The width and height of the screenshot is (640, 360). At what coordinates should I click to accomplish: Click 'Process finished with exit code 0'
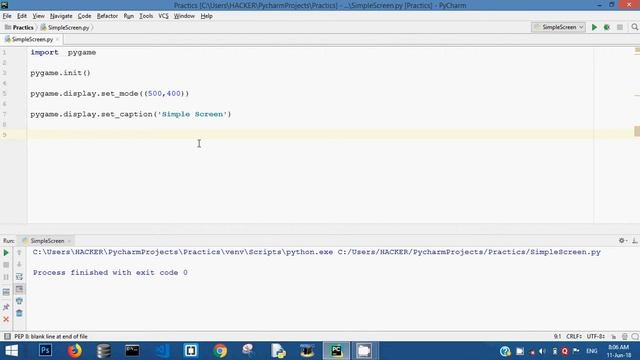point(110,272)
